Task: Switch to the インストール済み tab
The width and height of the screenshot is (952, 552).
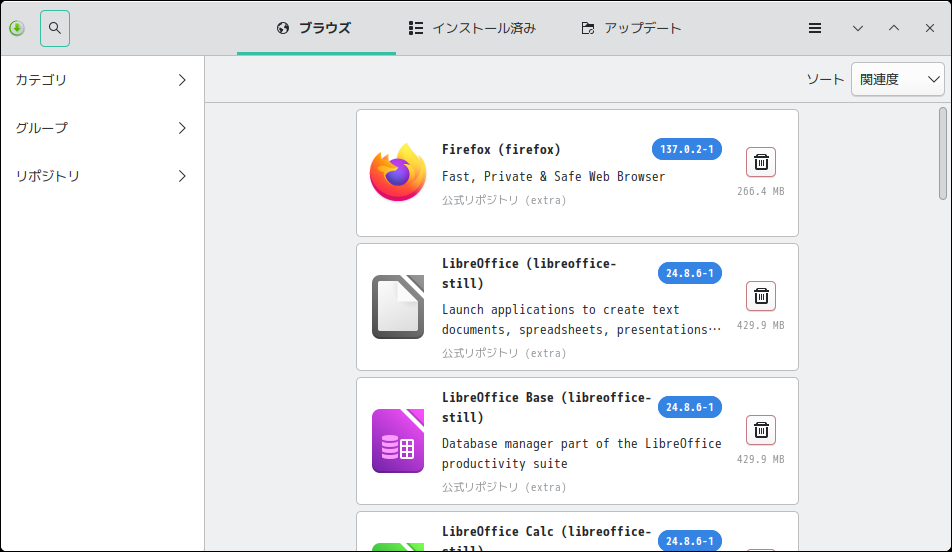Action: 472,28
